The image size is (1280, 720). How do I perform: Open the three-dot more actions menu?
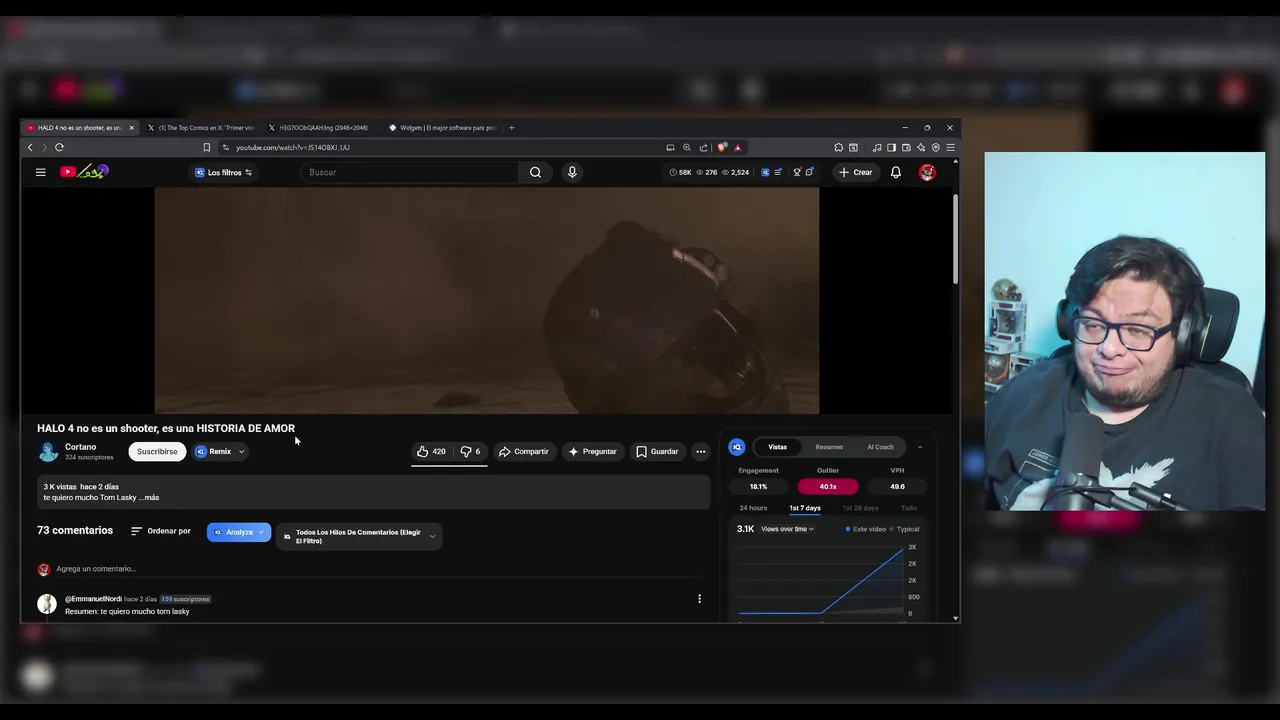click(700, 451)
